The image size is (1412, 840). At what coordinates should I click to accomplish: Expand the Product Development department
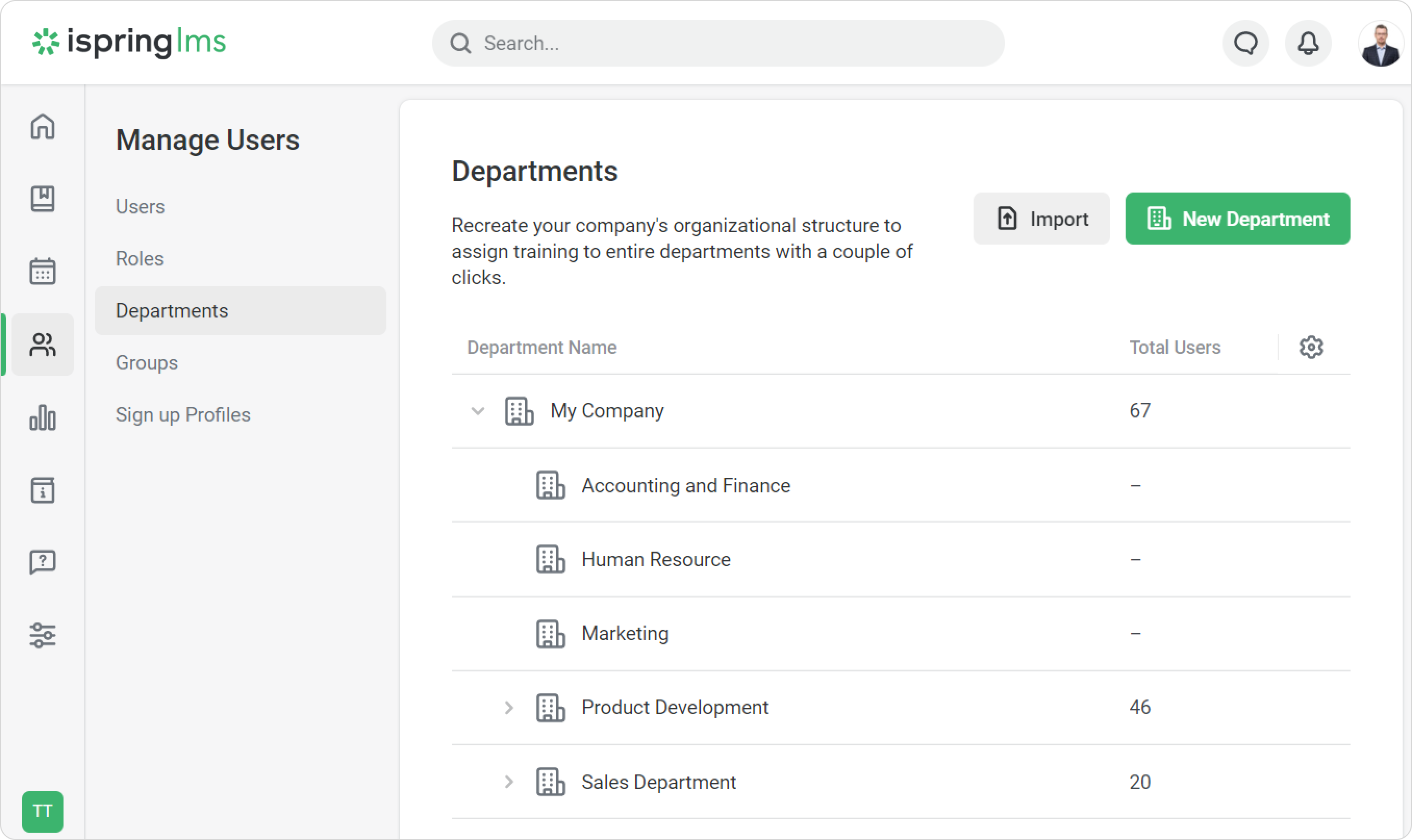click(508, 708)
